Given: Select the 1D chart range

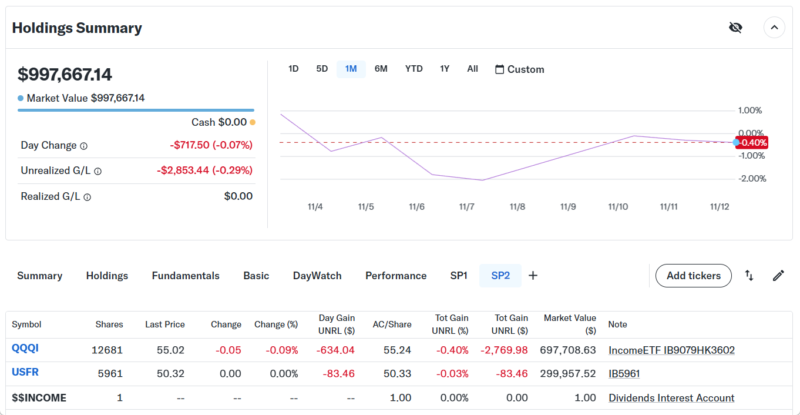Looking at the screenshot, I should point(293,69).
